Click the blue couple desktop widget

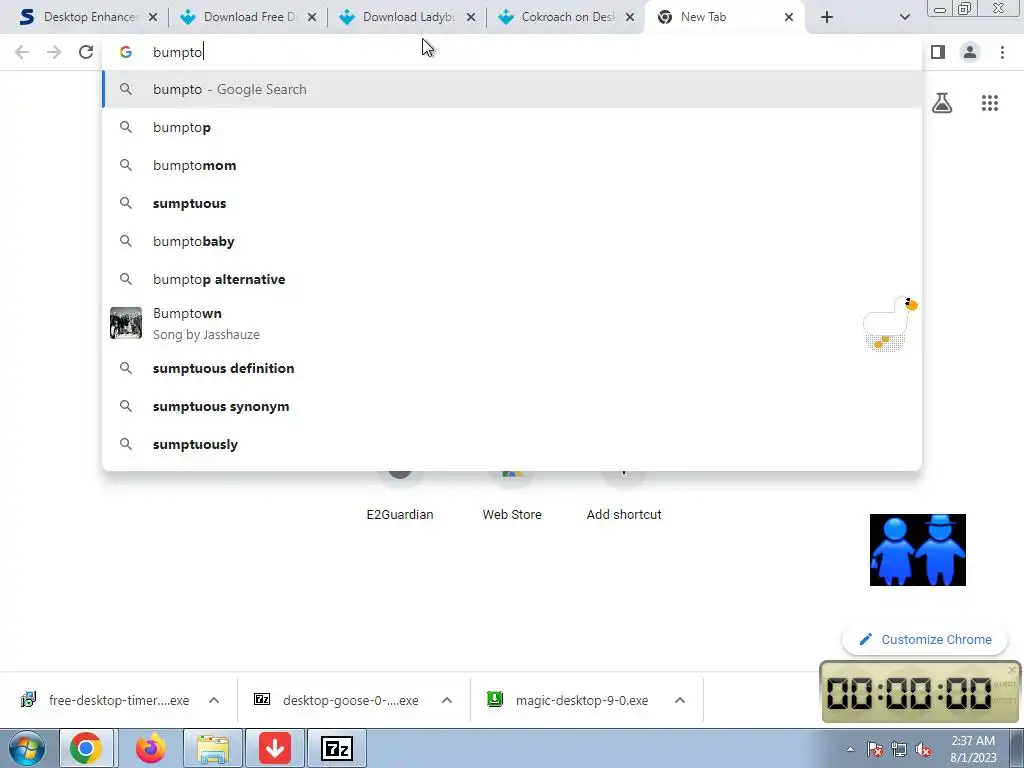(x=918, y=550)
